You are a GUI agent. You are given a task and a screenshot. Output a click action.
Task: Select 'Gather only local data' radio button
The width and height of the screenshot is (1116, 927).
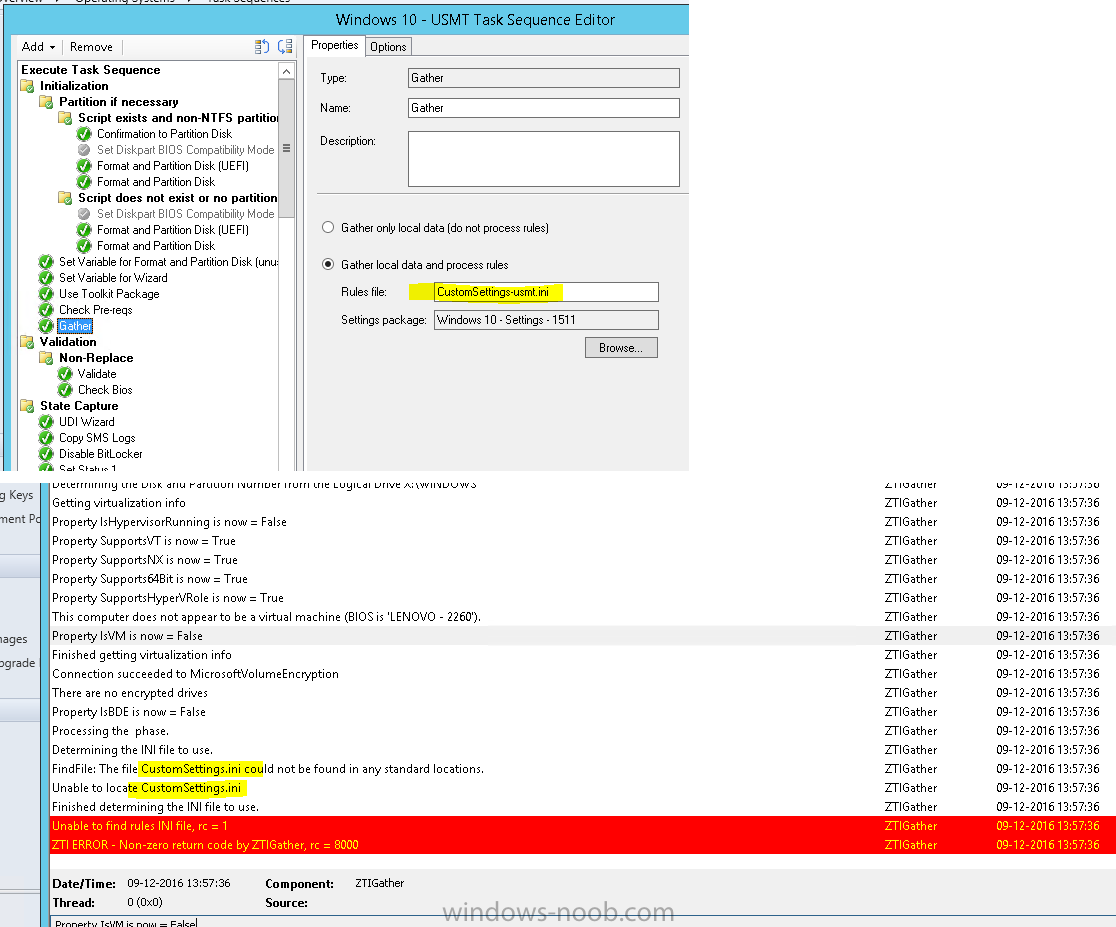(x=328, y=227)
